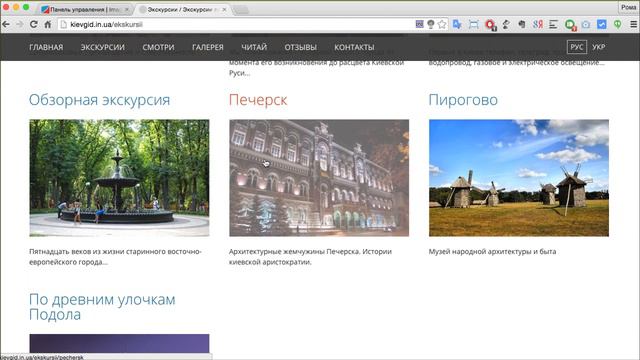The width and height of the screenshot is (640, 360).
Task: Open the ГАЛЕРЕЯ menu item
Action: coord(208,47)
